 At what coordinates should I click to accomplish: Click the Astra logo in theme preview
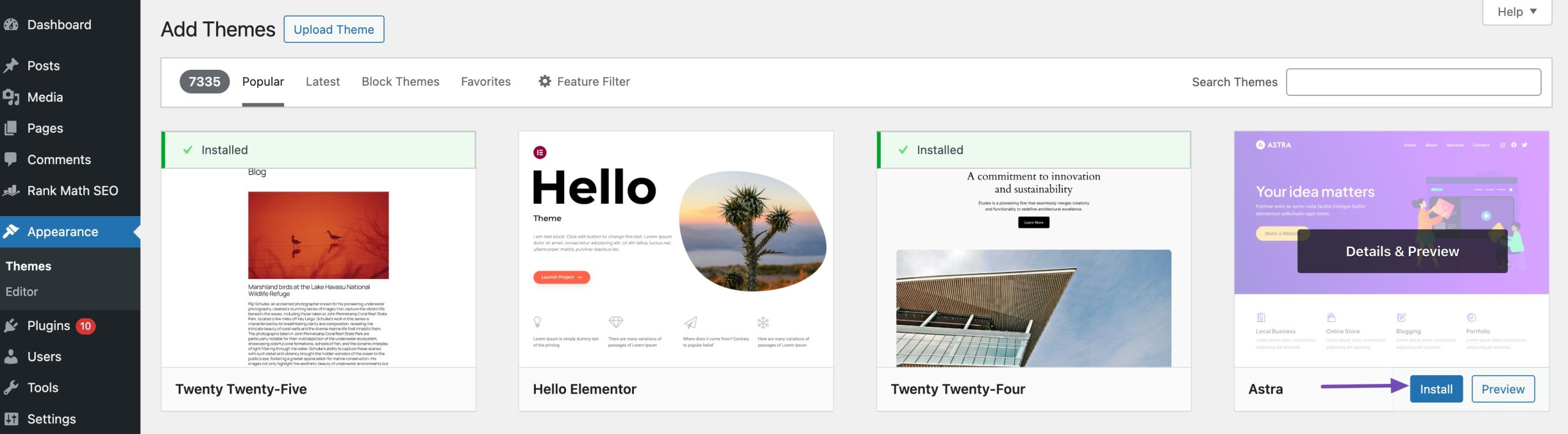point(1273,145)
